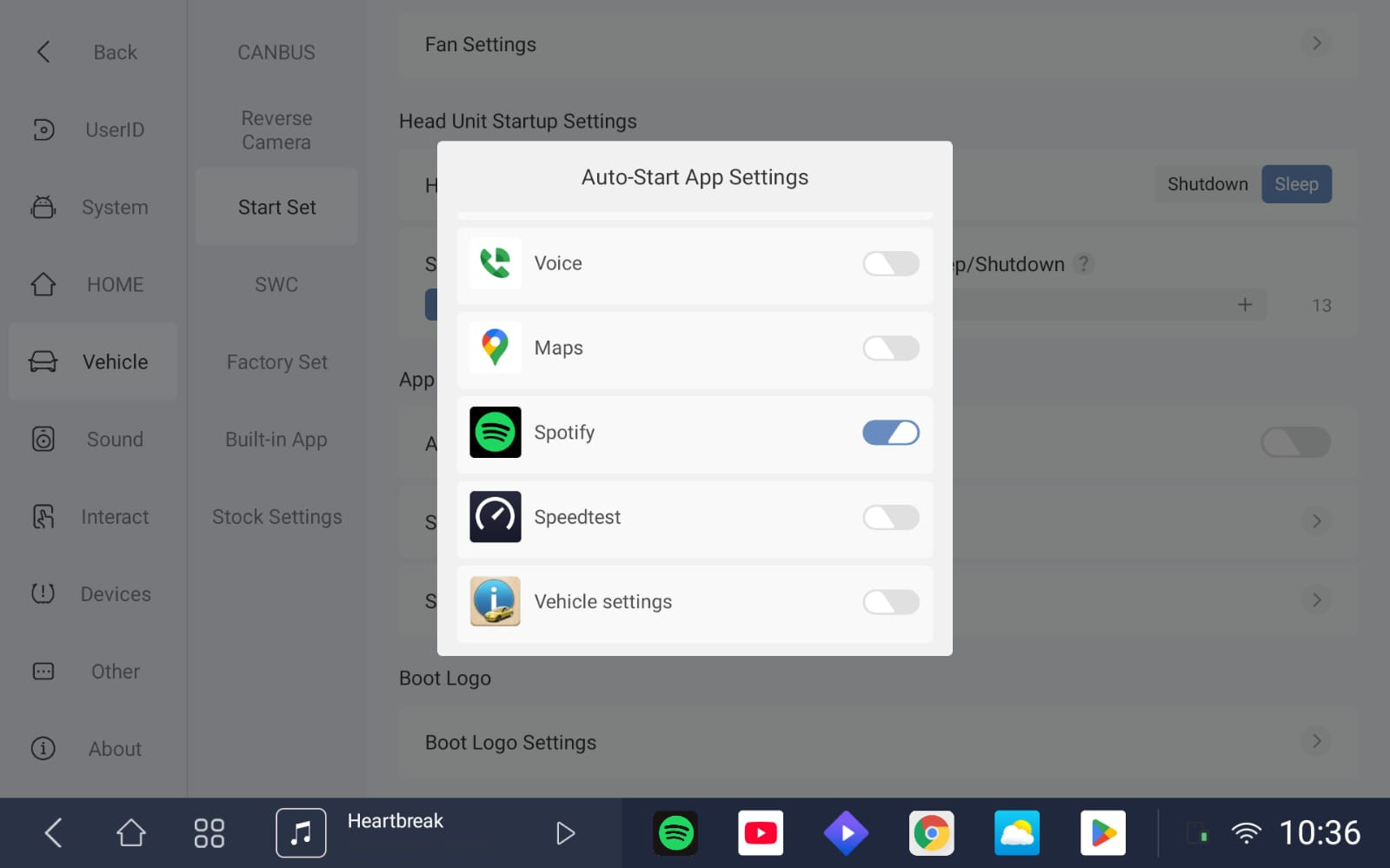Tap the help question mark icon
The height and width of the screenshot is (868, 1390).
pyautogui.click(x=1083, y=263)
